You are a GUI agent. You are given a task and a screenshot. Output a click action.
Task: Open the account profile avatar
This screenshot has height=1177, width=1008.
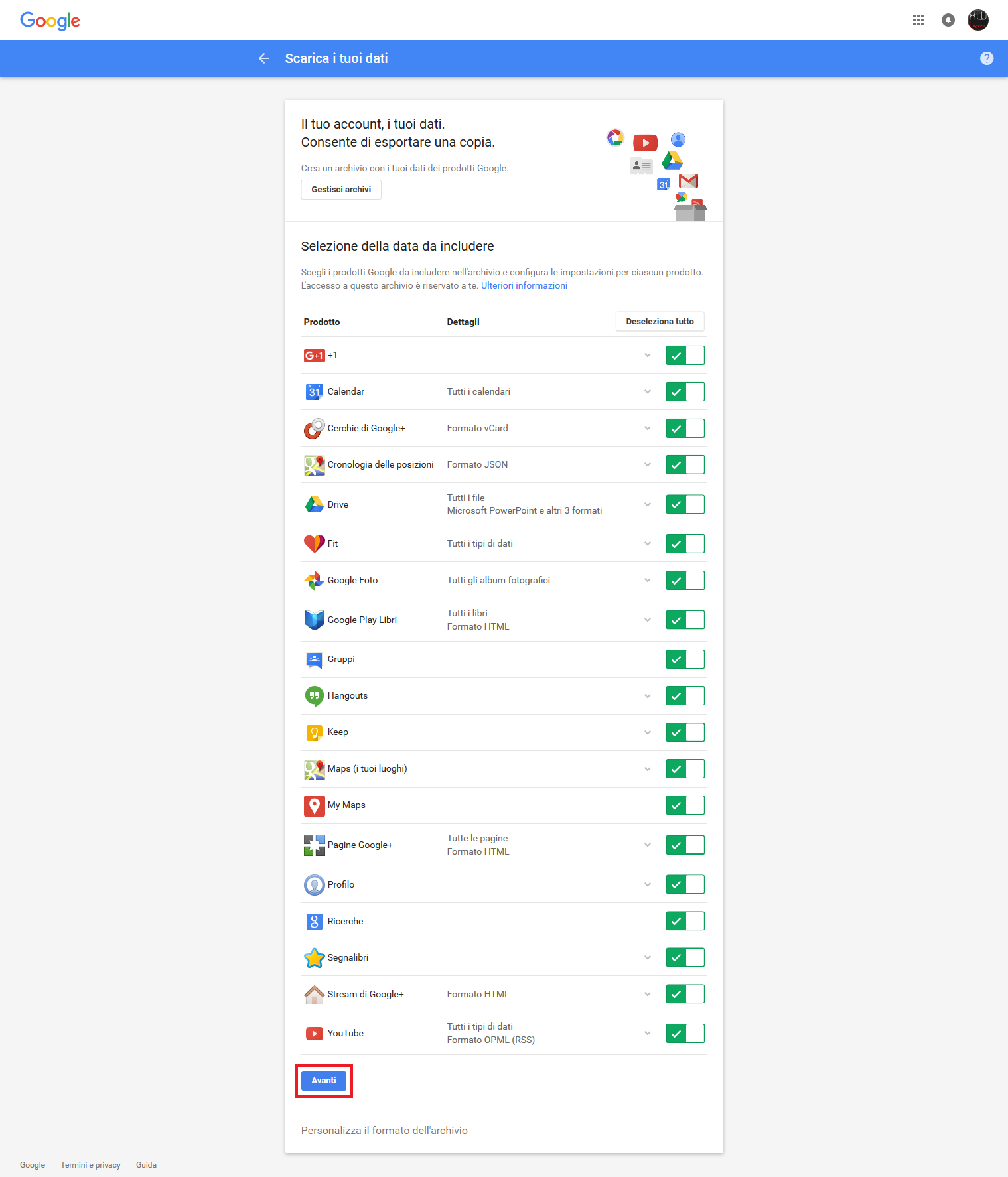978,20
